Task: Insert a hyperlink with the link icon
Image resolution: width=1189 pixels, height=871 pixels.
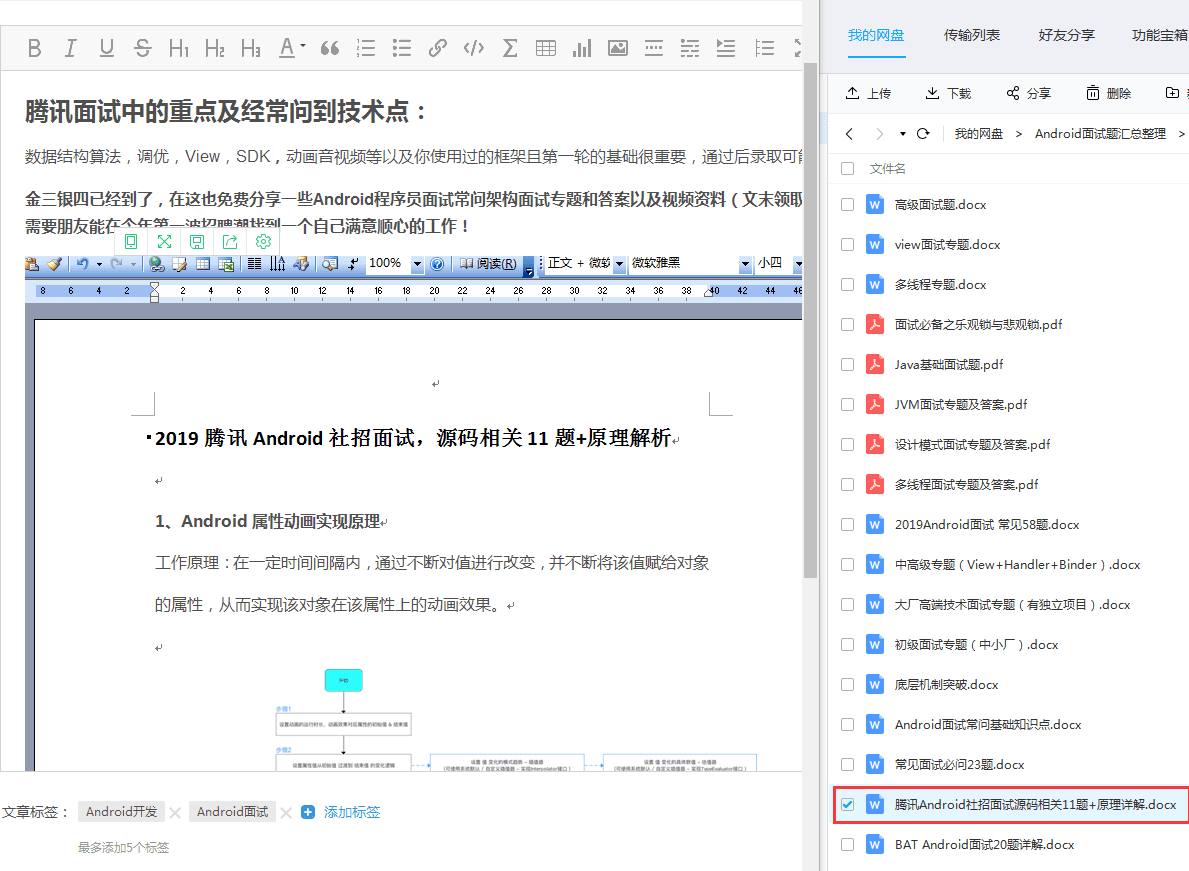Action: [437, 47]
